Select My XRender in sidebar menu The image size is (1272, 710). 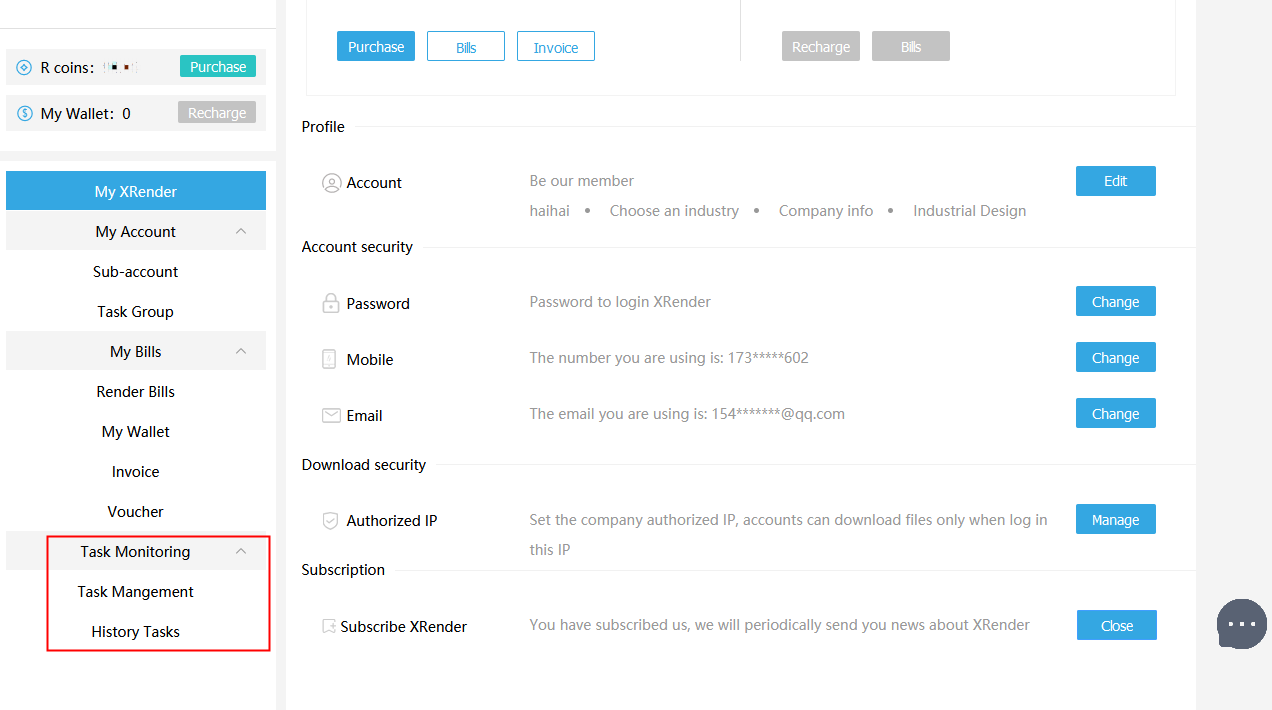click(136, 191)
